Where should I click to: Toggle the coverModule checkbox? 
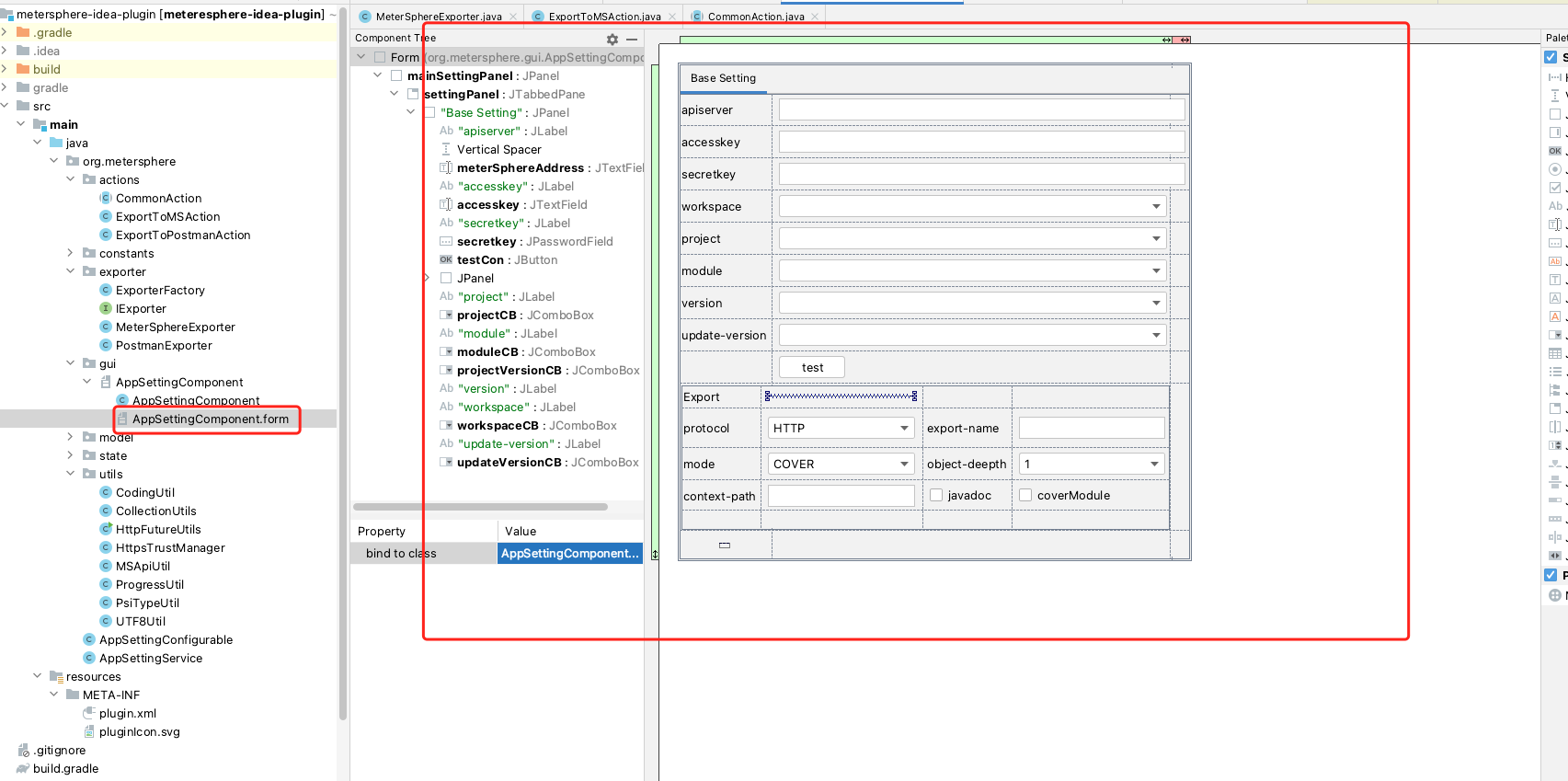tap(1025, 495)
